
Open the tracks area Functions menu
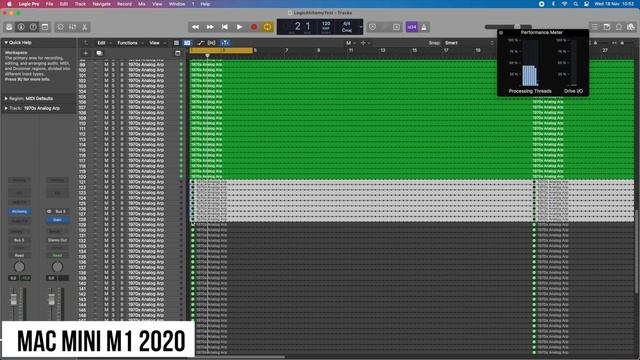click(129, 43)
